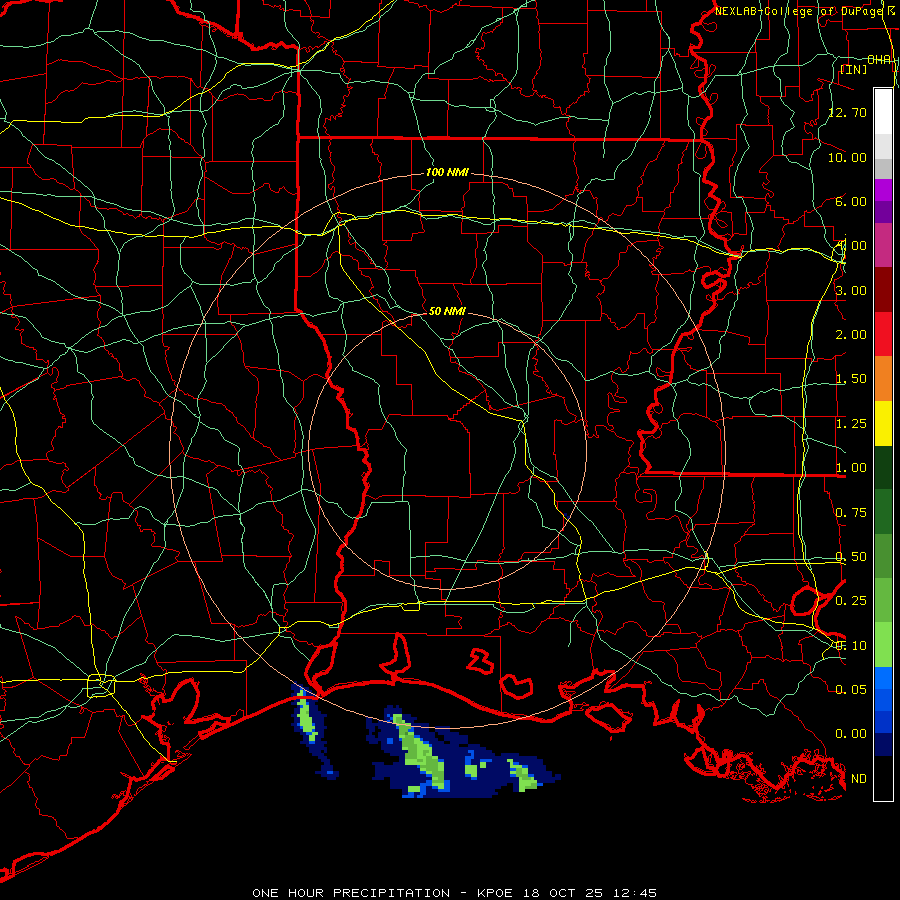900x900 pixels.
Task: Select the light blue legend color block
Action: (x=883, y=678)
